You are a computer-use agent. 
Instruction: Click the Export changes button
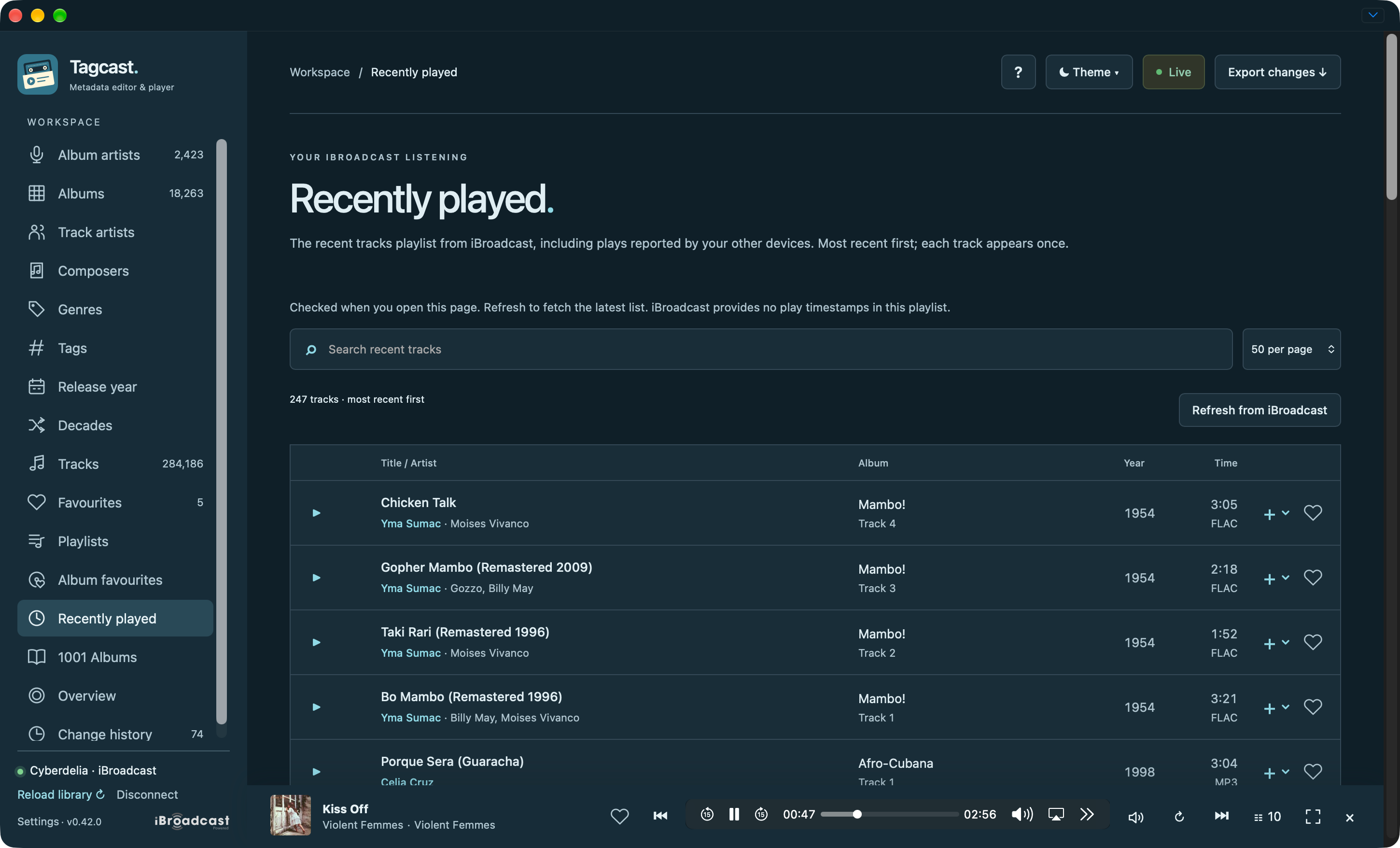[x=1277, y=72]
